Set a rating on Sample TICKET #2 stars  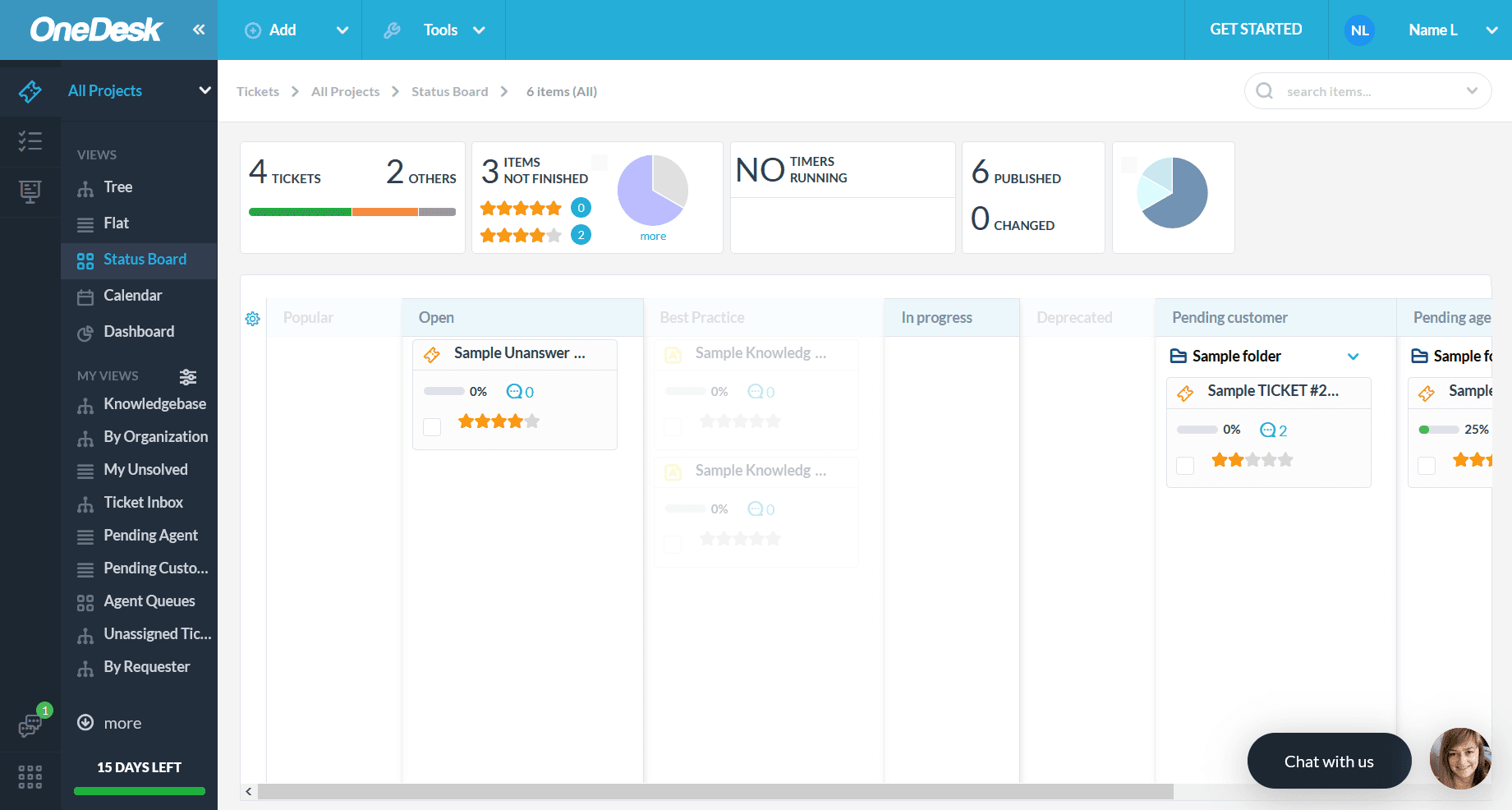point(1252,459)
